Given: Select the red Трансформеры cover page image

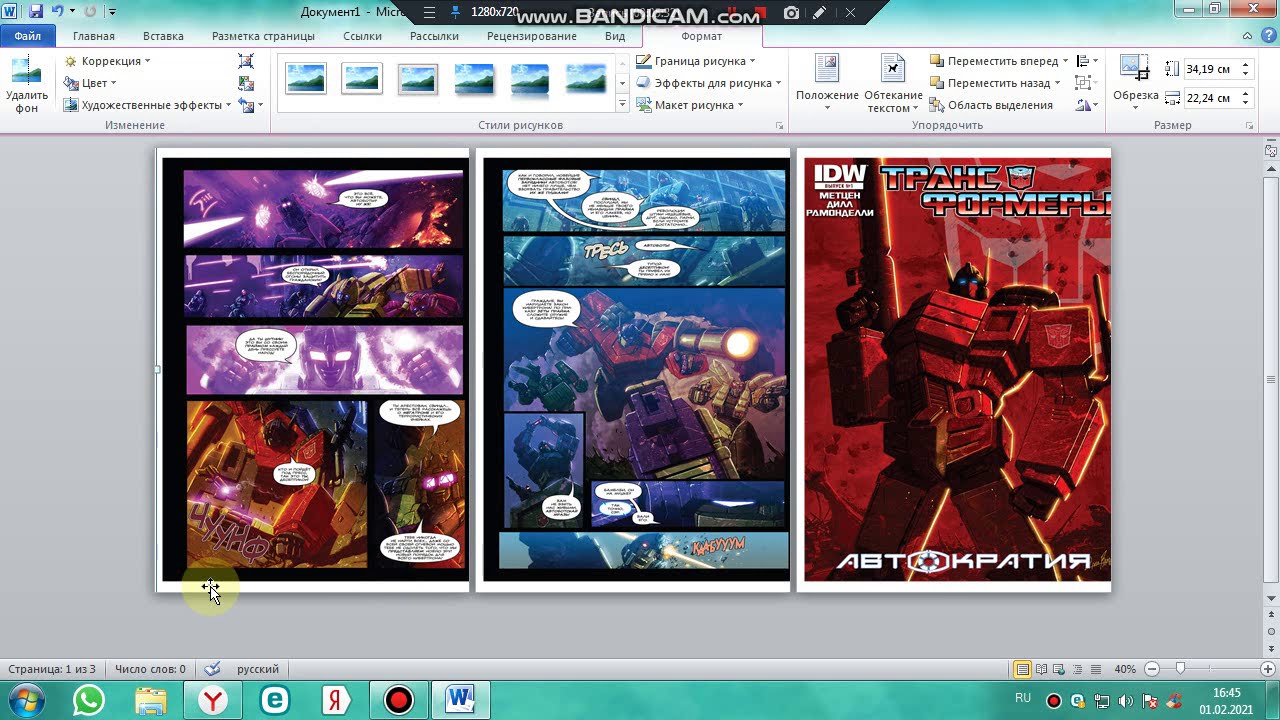Looking at the screenshot, I should pyautogui.click(x=956, y=369).
